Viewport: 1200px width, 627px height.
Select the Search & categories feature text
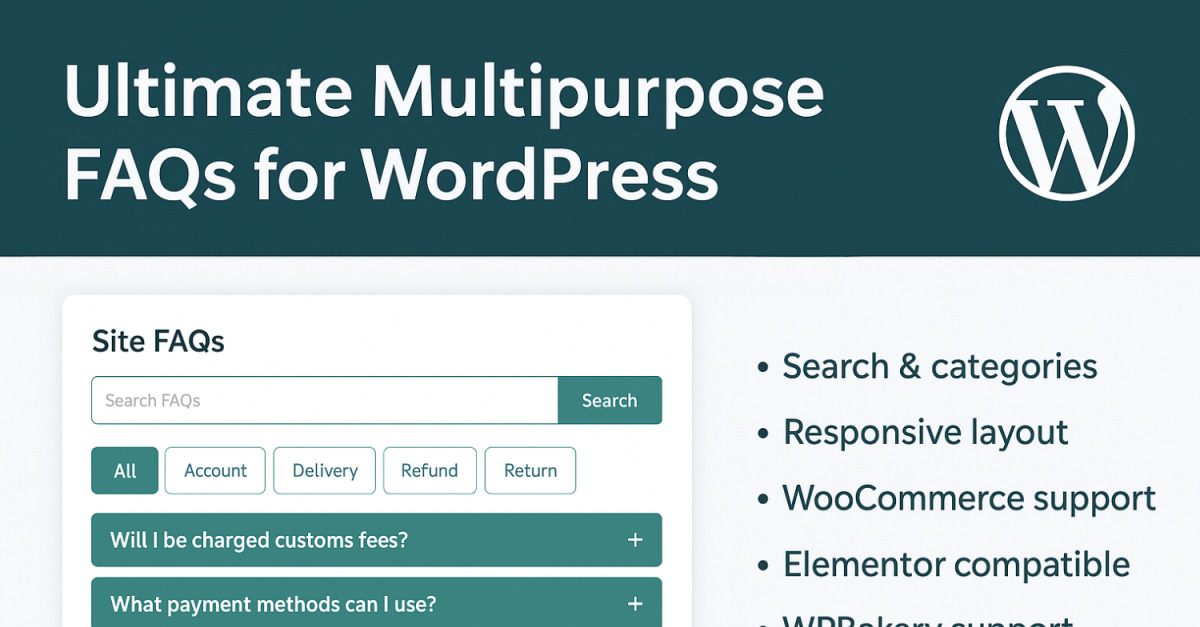click(x=939, y=366)
